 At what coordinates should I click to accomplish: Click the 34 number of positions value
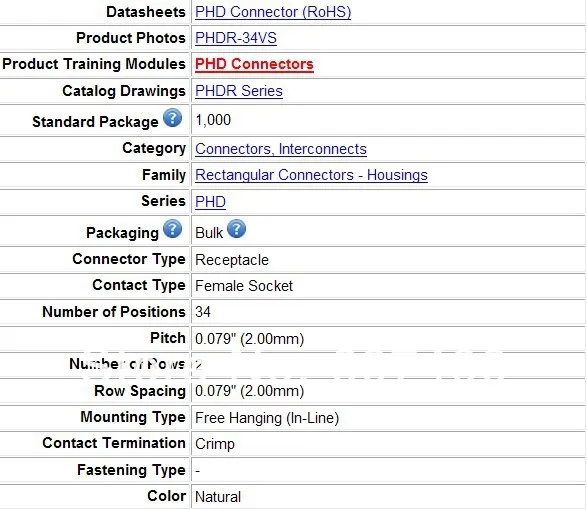[x=203, y=312]
